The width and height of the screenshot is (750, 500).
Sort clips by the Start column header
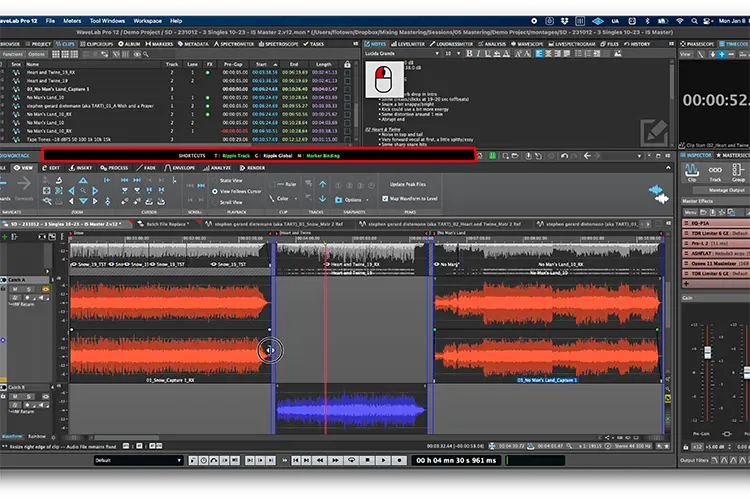[261, 64]
